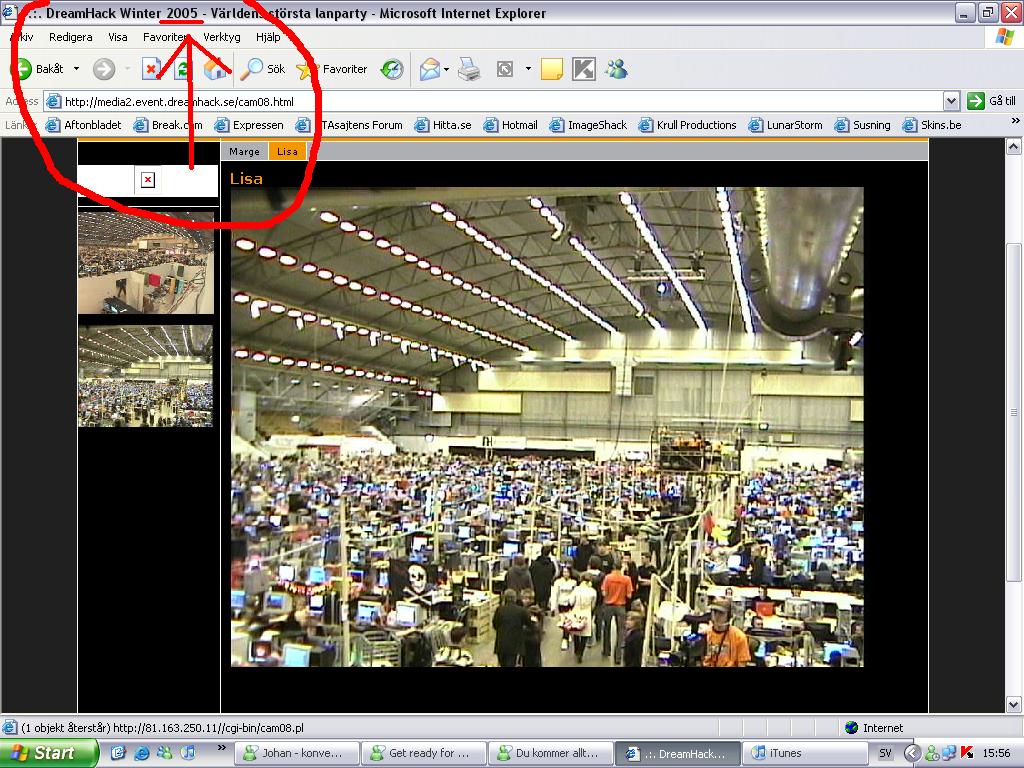Viewport: 1024px width, 768px height.
Task: Switch to the Marge camera tab
Action: coord(244,152)
